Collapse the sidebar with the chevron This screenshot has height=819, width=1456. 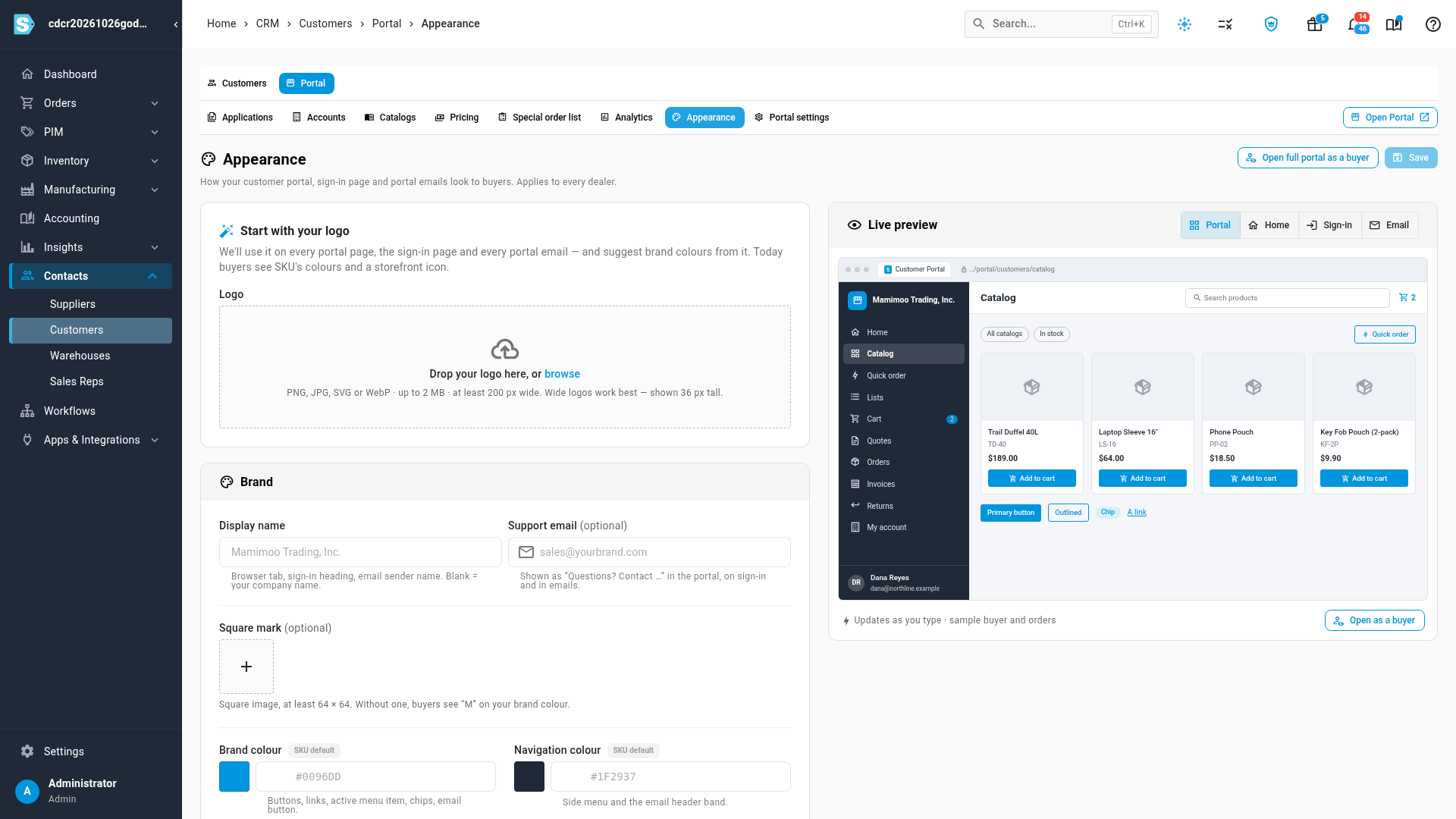(176, 24)
